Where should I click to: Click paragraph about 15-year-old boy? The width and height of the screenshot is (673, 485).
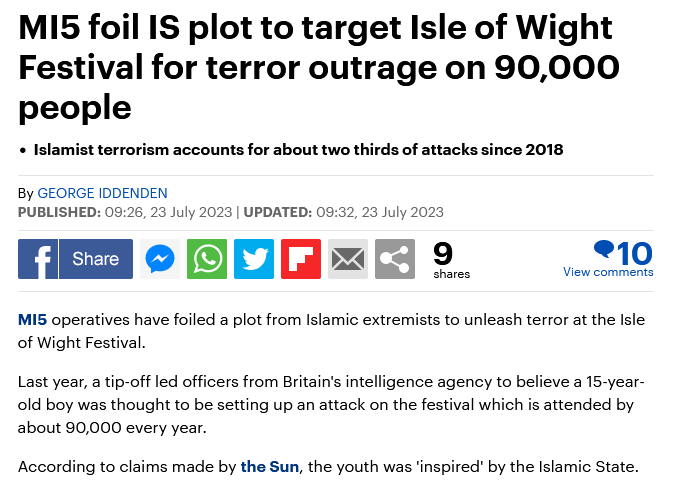[331, 405]
